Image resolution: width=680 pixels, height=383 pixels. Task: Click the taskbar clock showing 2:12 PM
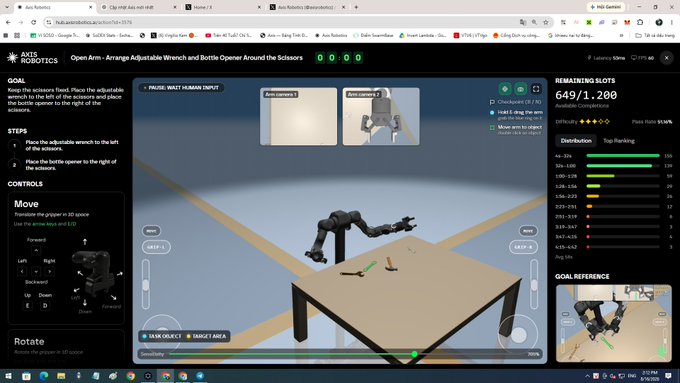click(x=650, y=376)
